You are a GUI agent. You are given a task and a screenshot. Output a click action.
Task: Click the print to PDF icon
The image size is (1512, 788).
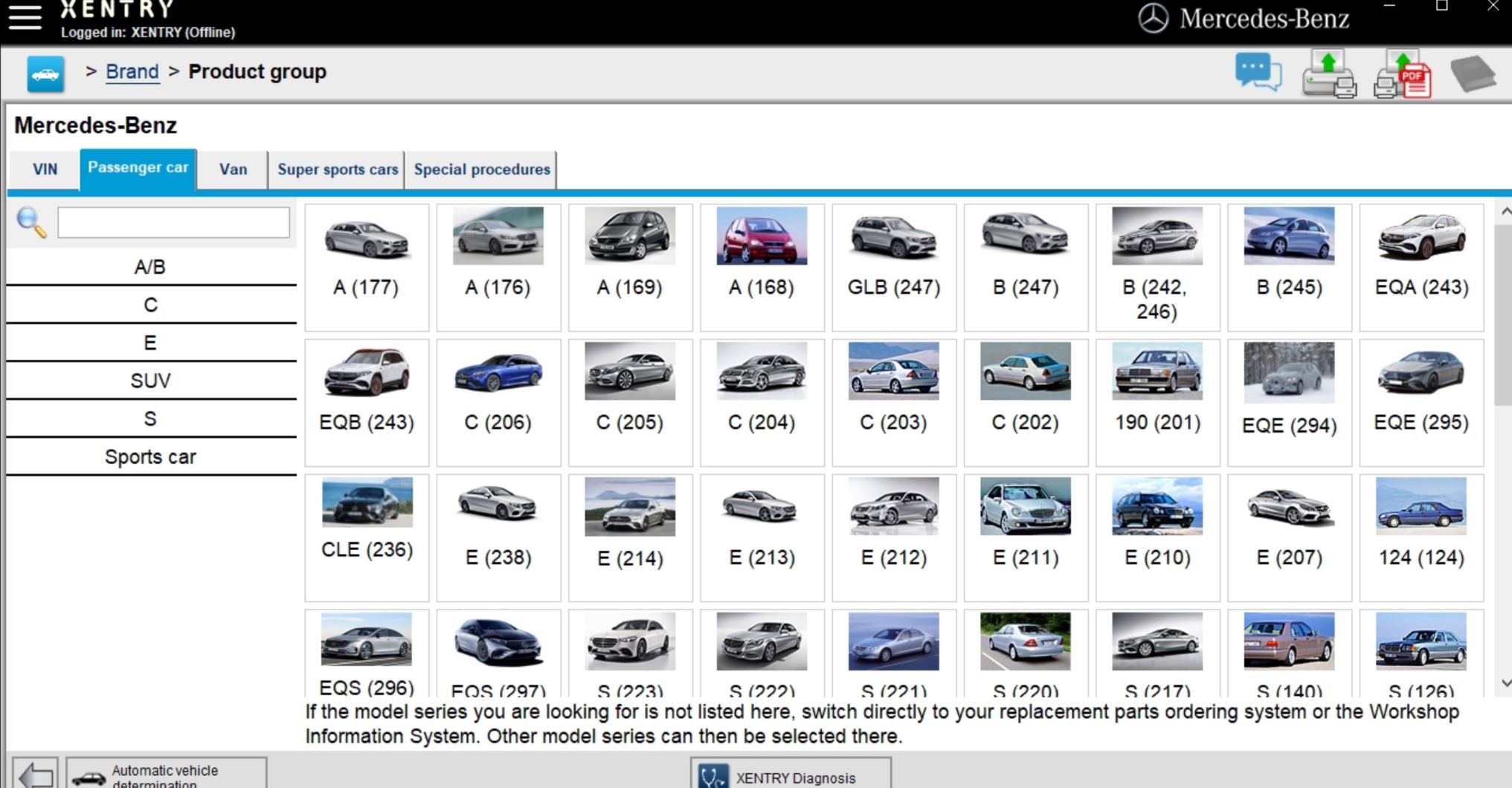coord(1402,74)
